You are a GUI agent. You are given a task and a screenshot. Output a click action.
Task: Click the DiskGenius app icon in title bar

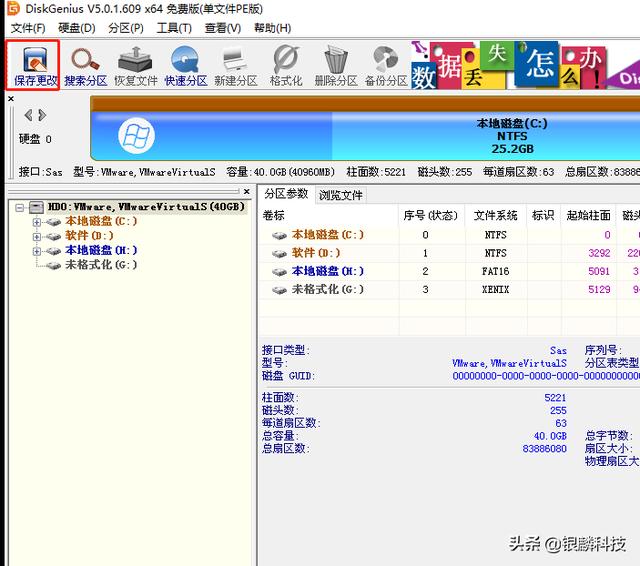tap(13, 8)
